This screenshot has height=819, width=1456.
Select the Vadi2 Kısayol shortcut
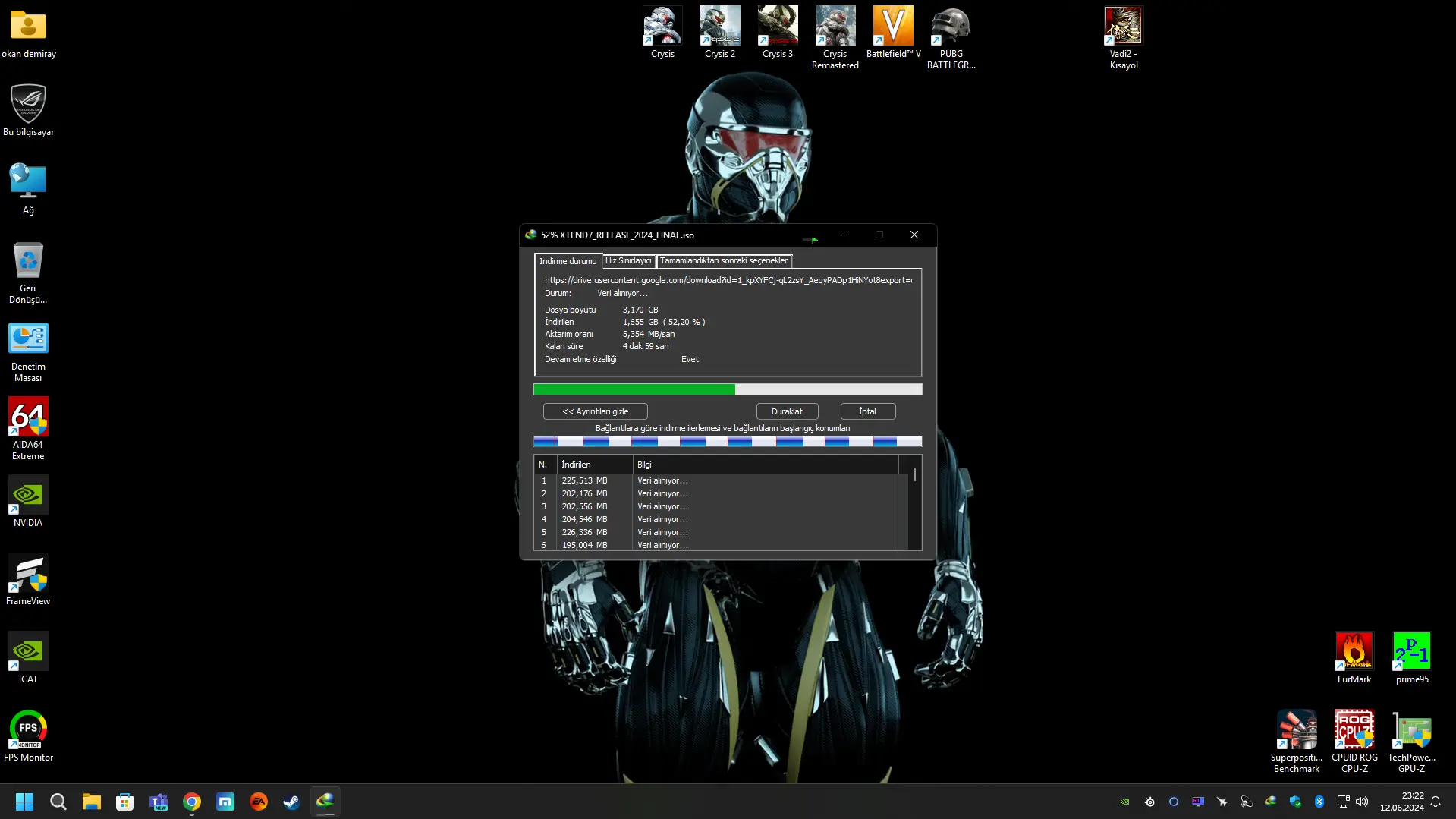click(x=1124, y=38)
